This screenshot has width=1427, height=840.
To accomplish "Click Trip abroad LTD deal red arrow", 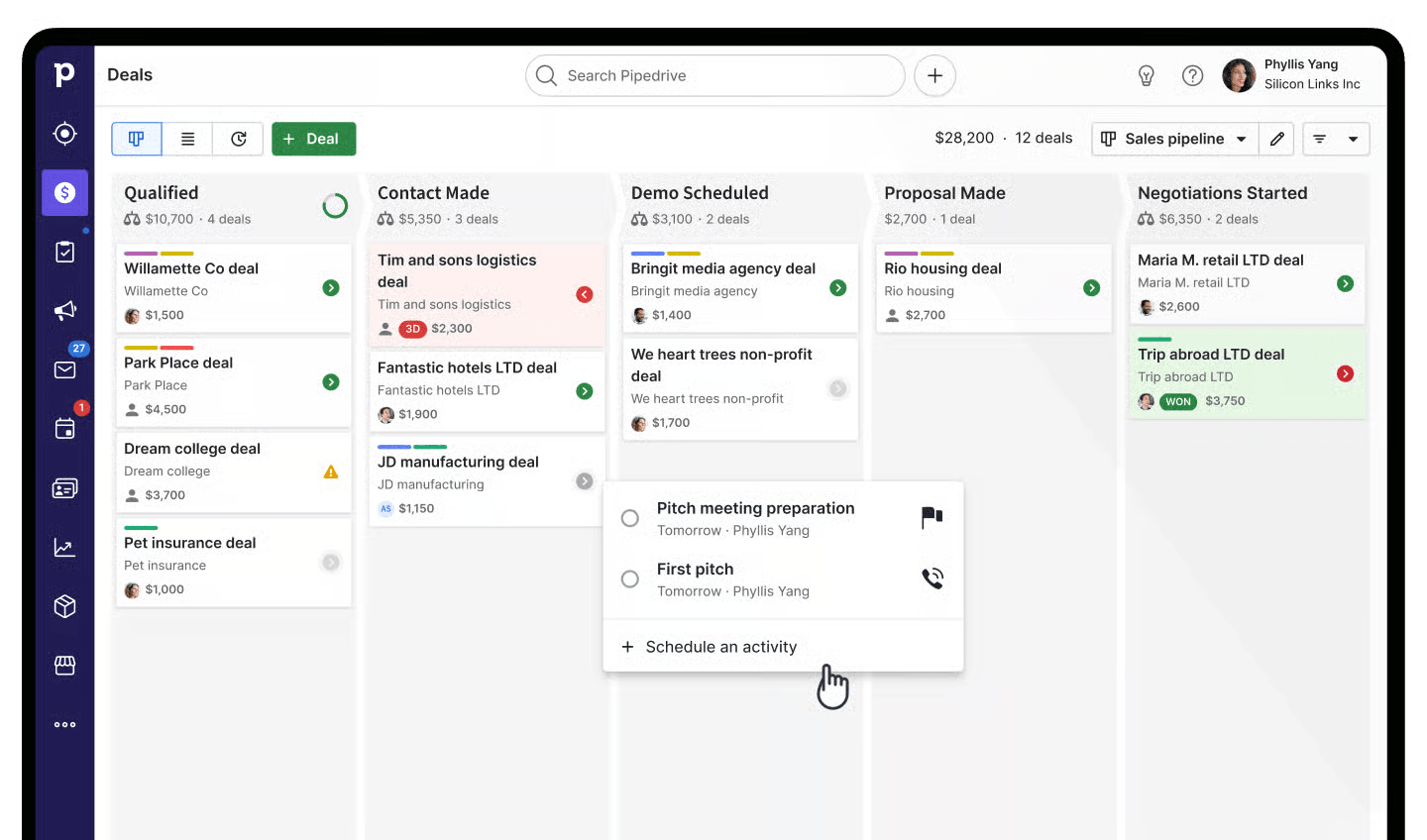I will click(1345, 373).
